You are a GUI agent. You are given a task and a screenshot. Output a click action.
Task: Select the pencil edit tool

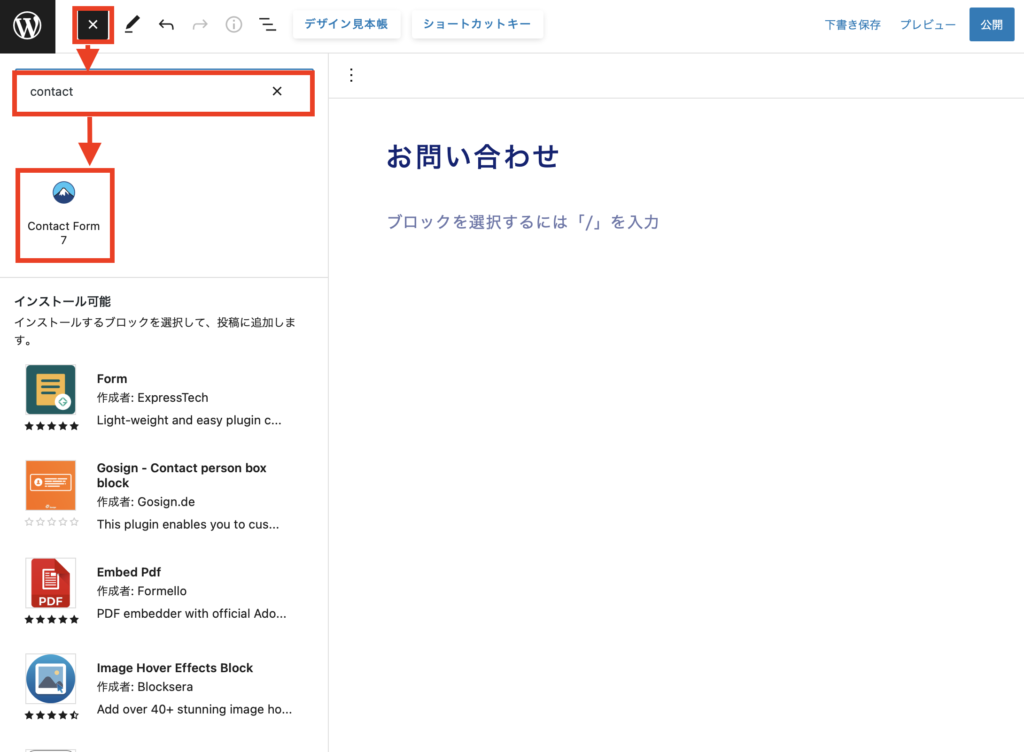point(131,25)
